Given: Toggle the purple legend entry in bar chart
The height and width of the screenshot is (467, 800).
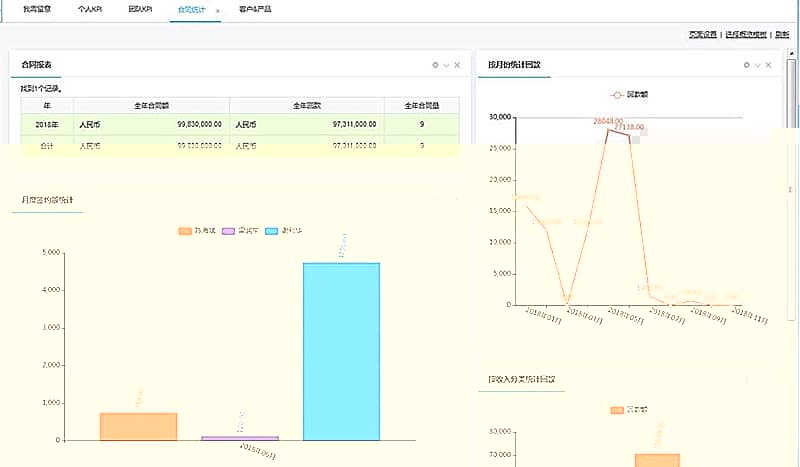Looking at the screenshot, I should (x=240, y=231).
